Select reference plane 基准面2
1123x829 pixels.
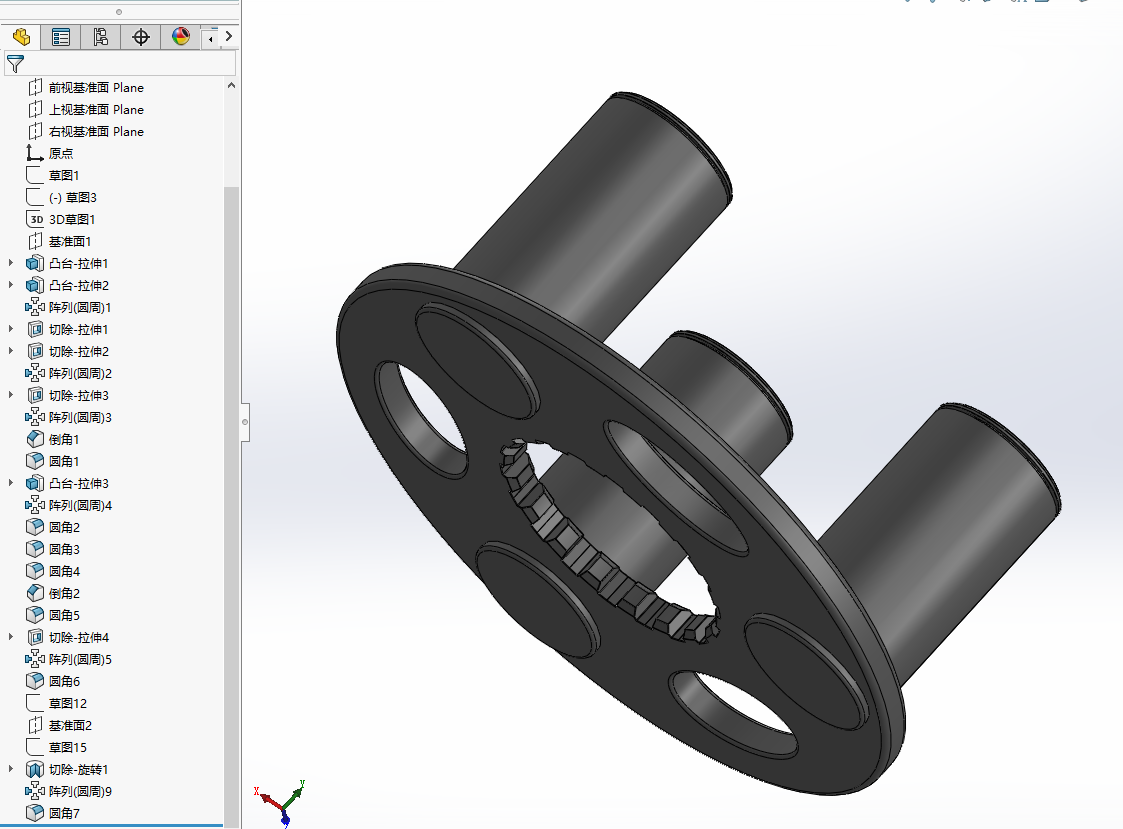coord(70,725)
